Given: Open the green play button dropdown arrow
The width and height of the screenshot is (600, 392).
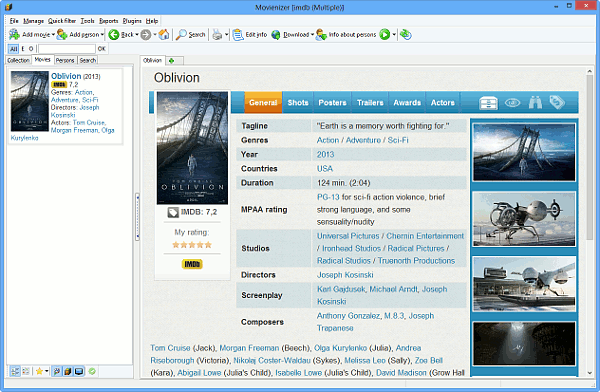Looking at the screenshot, I should [x=394, y=34].
